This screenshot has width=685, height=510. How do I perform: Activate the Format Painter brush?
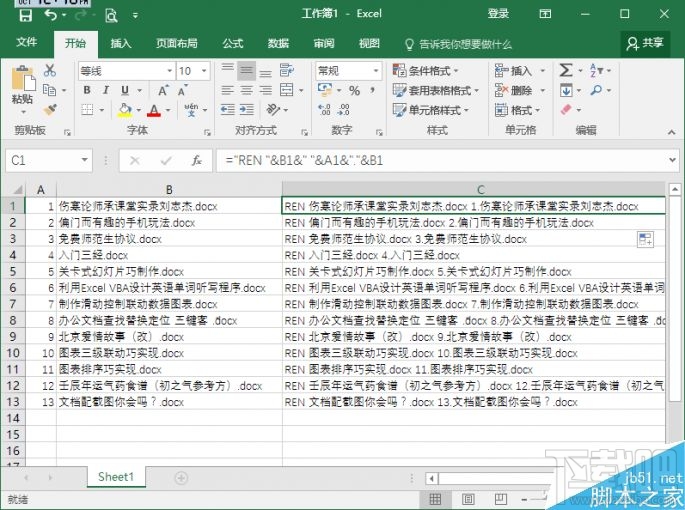coord(50,109)
